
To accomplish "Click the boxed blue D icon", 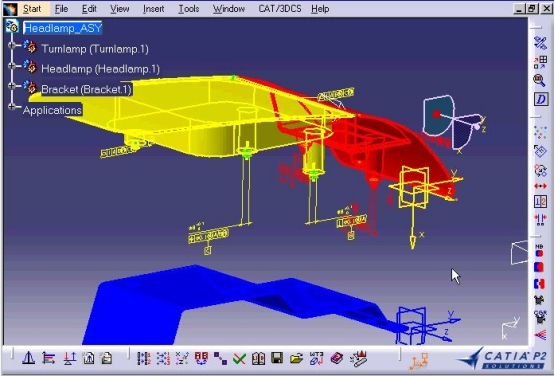I will 540,99.
